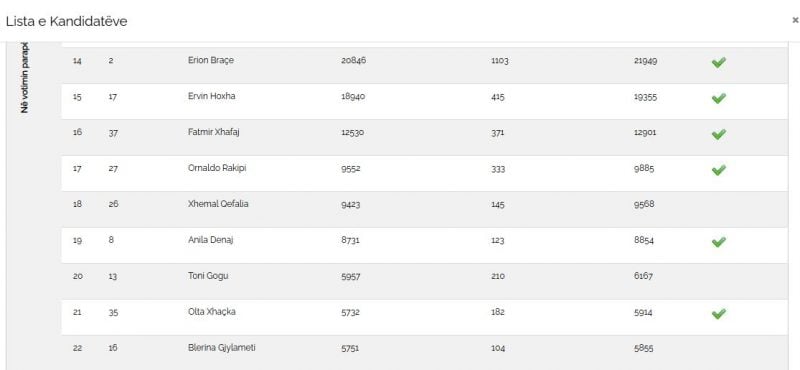
Task: Click the green checkmark for Ornaldo Rakipi
Action: click(718, 170)
